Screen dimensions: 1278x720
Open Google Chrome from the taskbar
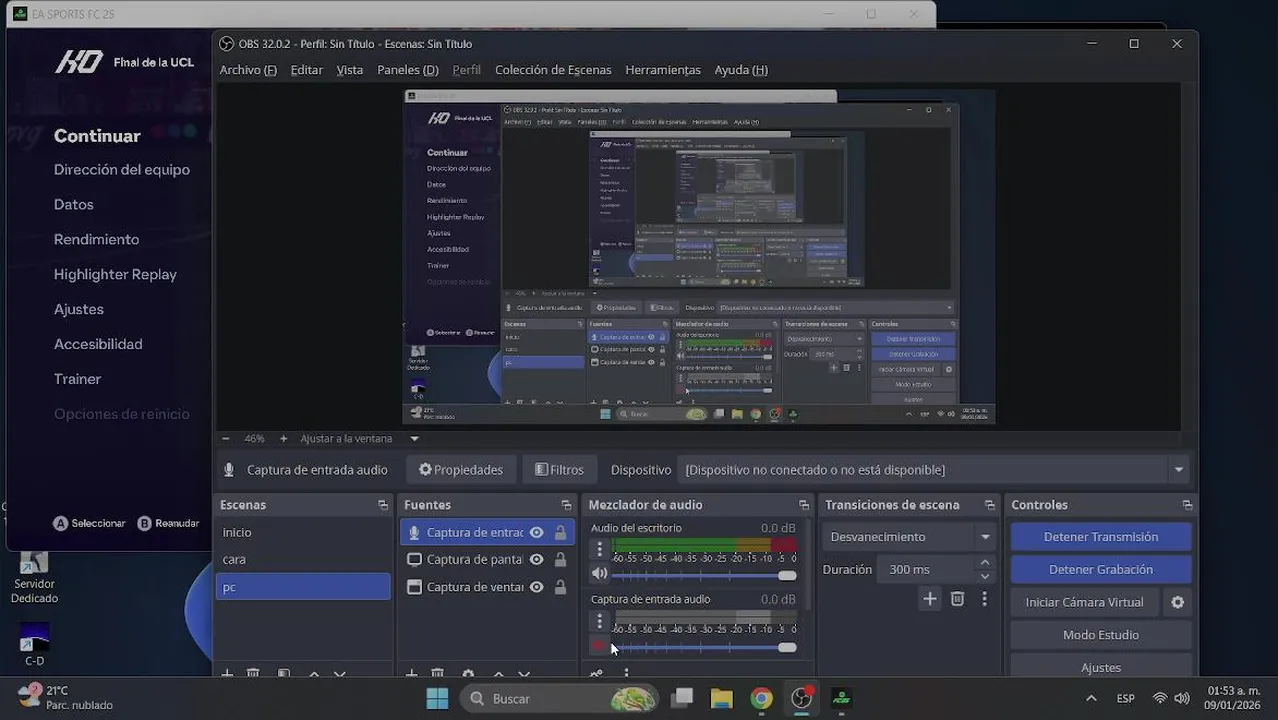(x=761, y=698)
